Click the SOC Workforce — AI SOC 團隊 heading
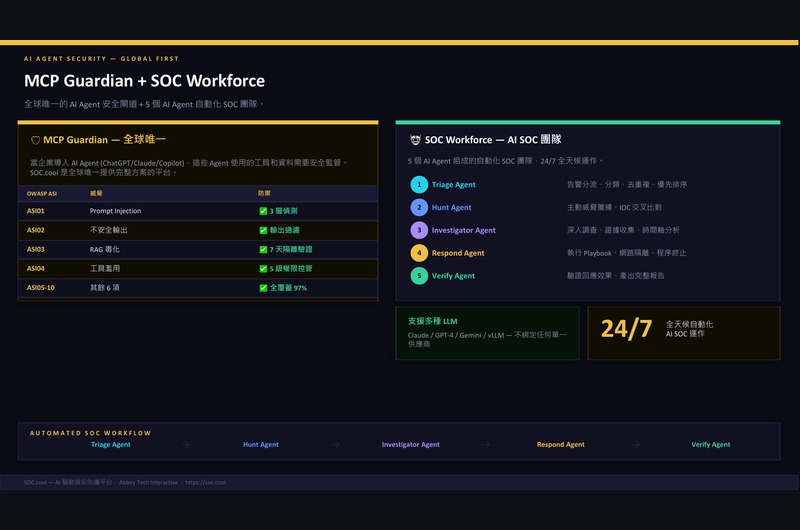 click(x=493, y=140)
